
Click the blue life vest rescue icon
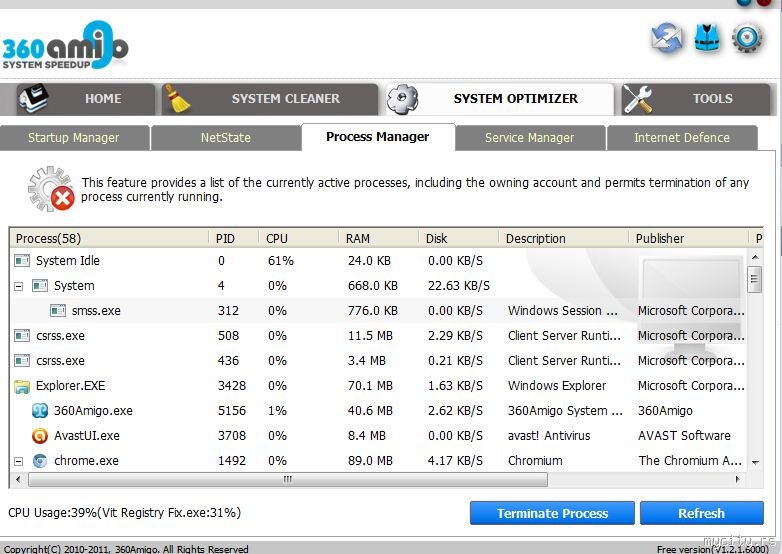point(707,37)
